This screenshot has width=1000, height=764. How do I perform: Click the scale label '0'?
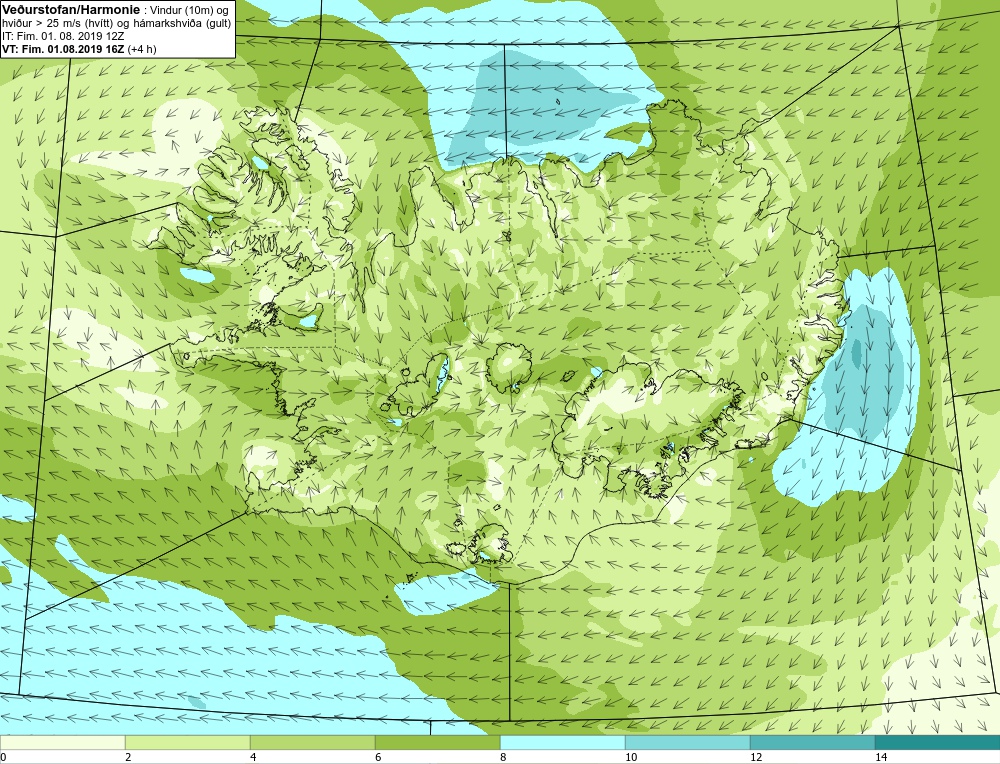pos(3,757)
